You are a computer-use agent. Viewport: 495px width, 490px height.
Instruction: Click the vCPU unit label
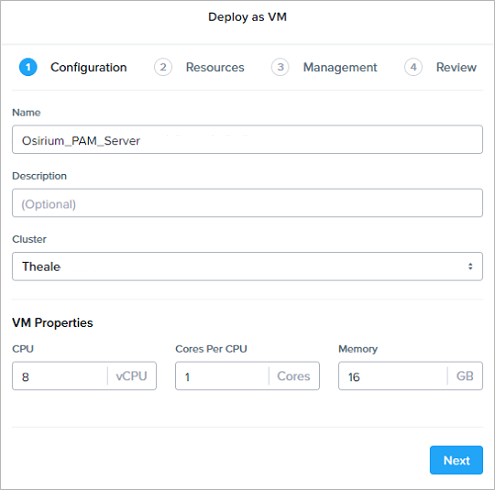pos(131,376)
